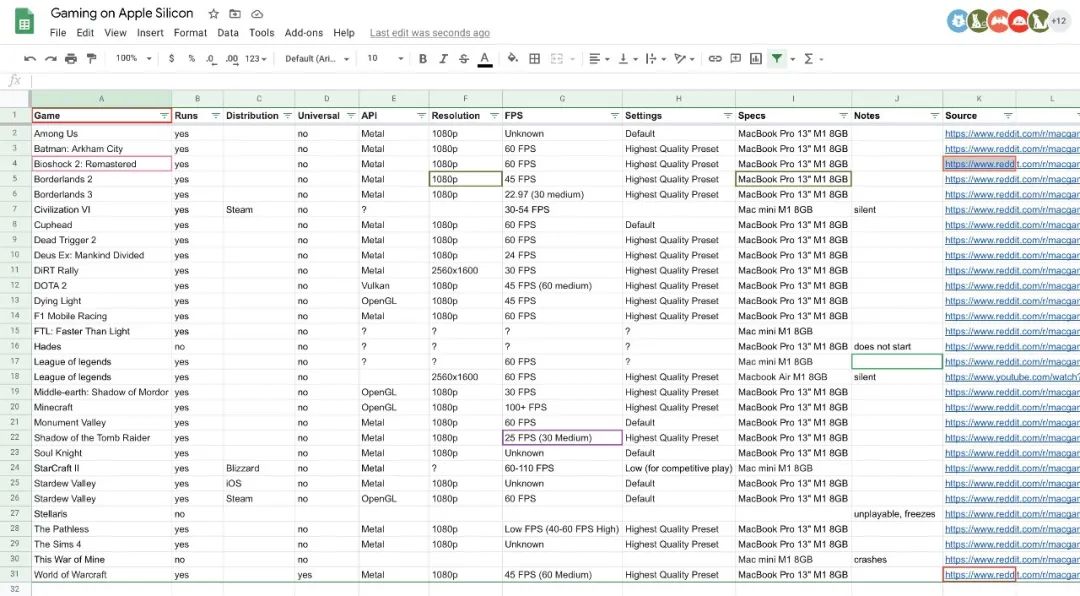Decrease decimal places

(211, 59)
